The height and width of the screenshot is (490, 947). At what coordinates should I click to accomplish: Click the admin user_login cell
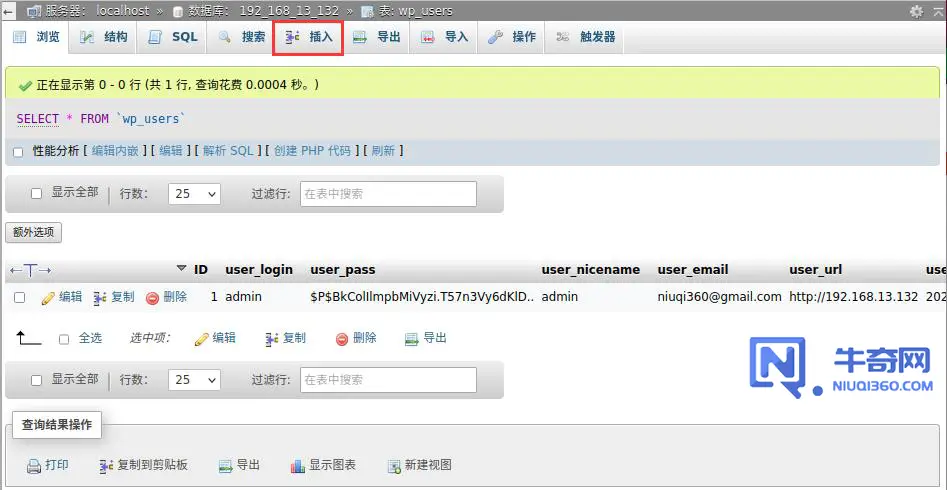(243, 297)
